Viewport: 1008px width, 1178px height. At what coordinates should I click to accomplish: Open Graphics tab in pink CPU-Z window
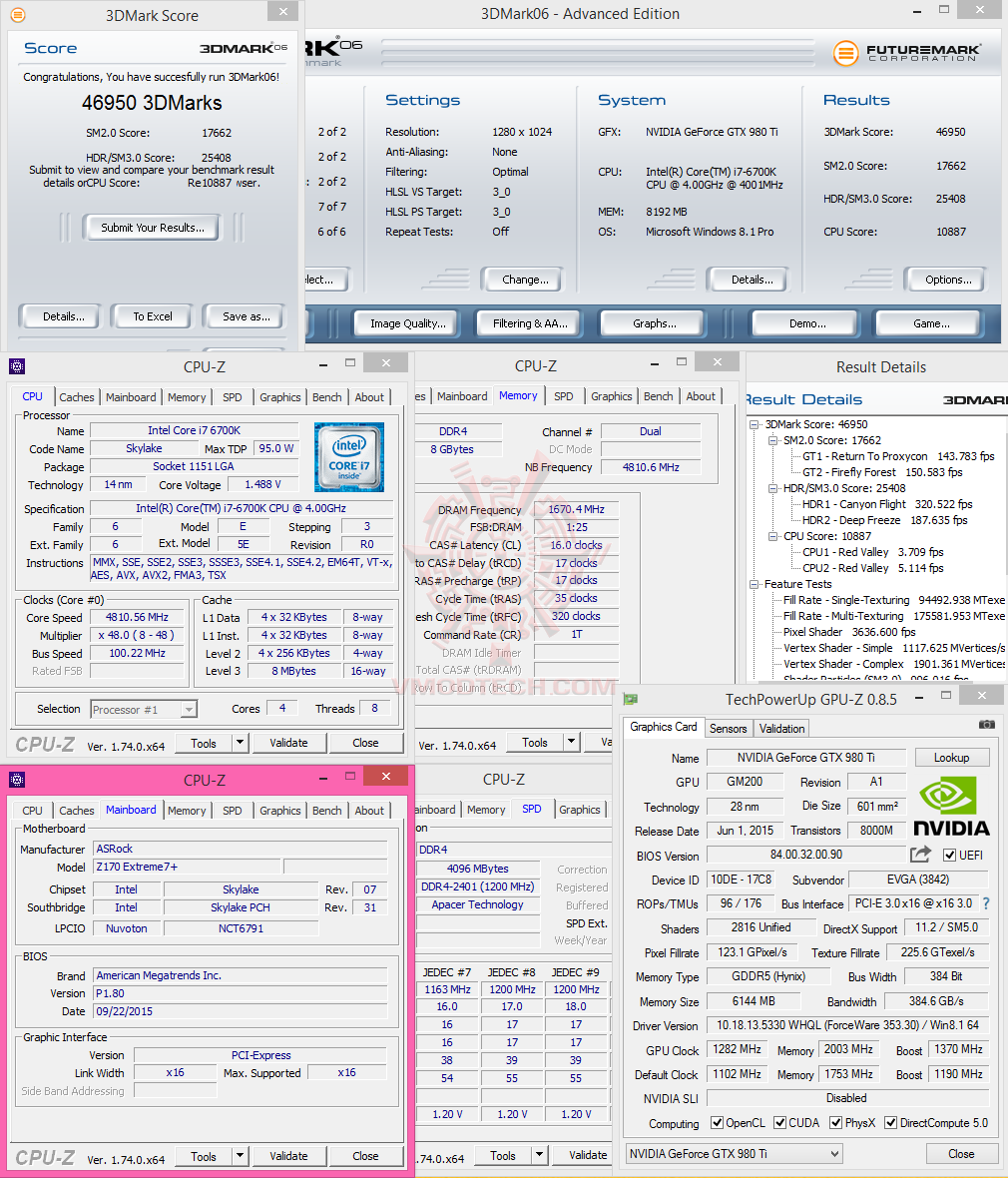click(280, 811)
